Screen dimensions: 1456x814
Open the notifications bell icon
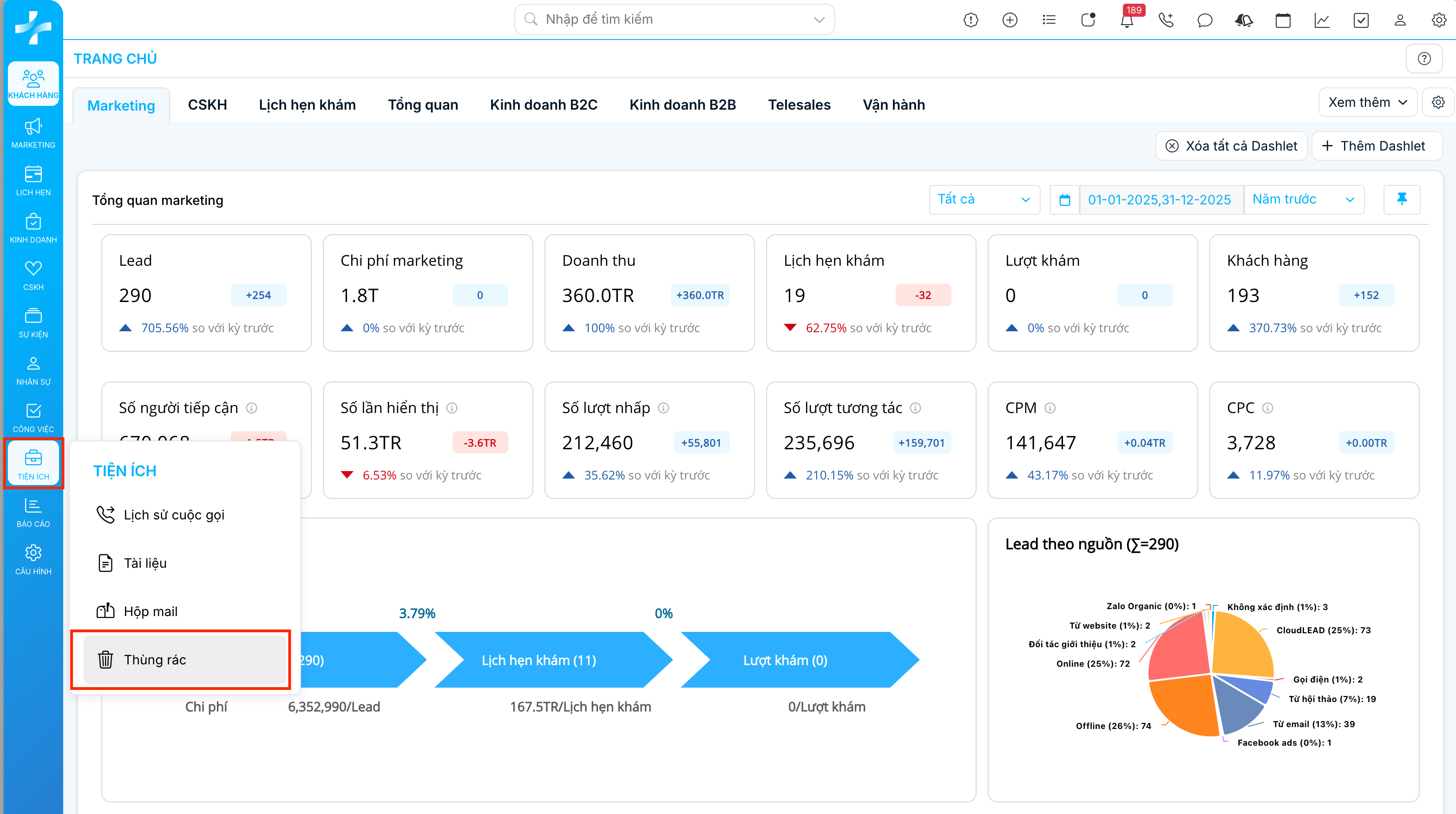tap(1127, 21)
